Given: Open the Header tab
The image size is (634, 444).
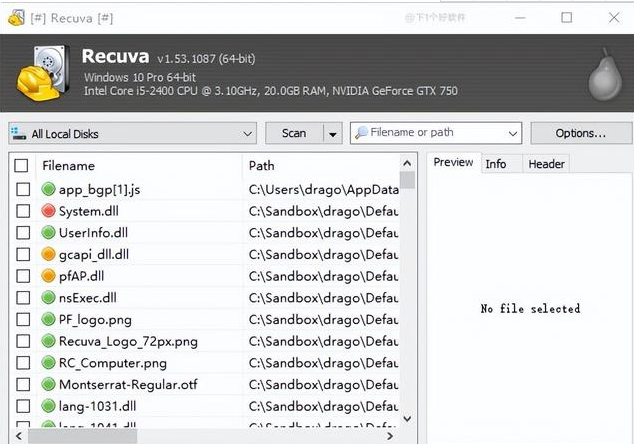Looking at the screenshot, I should point(546,164).
